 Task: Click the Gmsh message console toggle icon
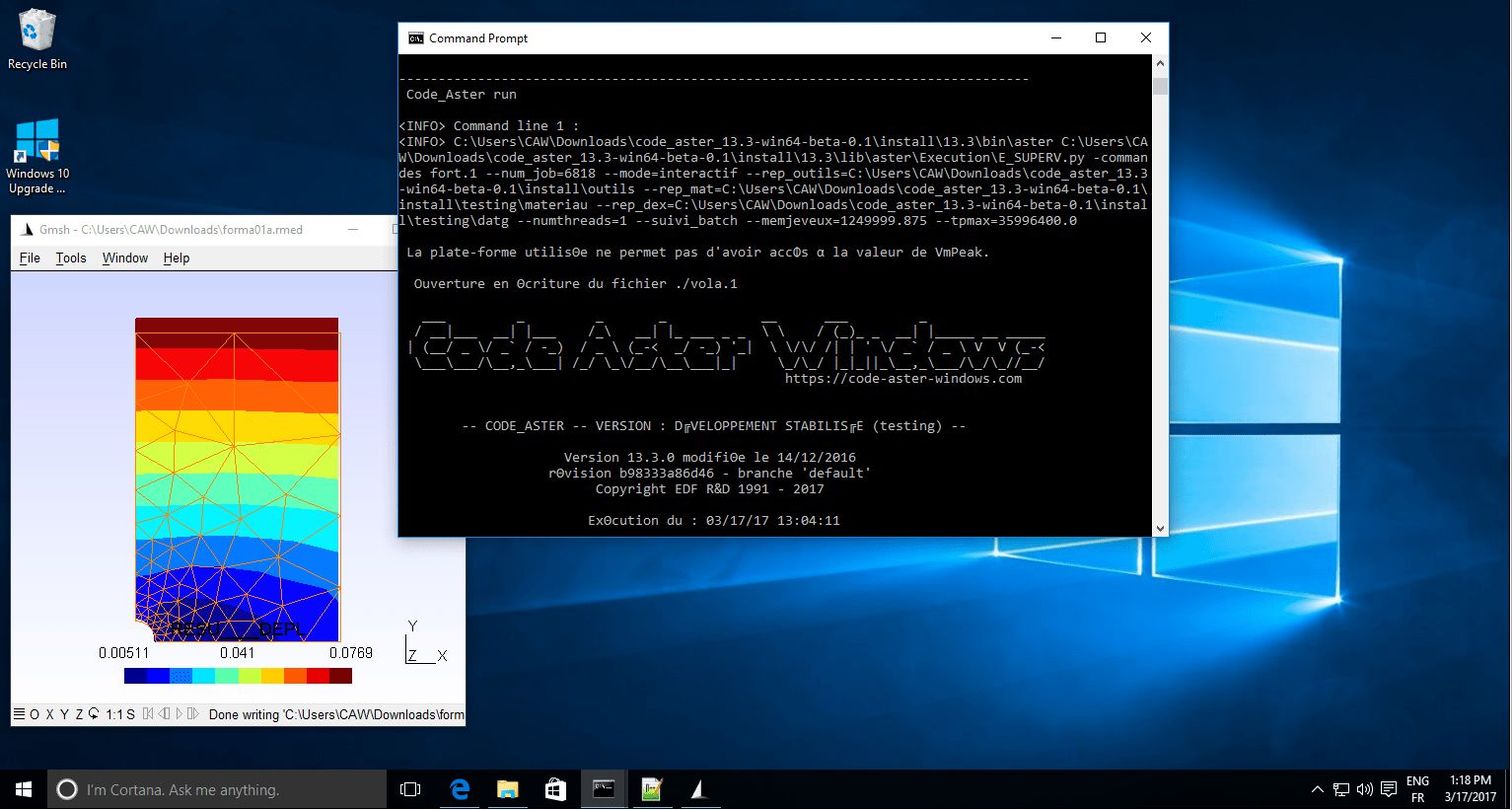pyautogui.click(x=19, y=714)
